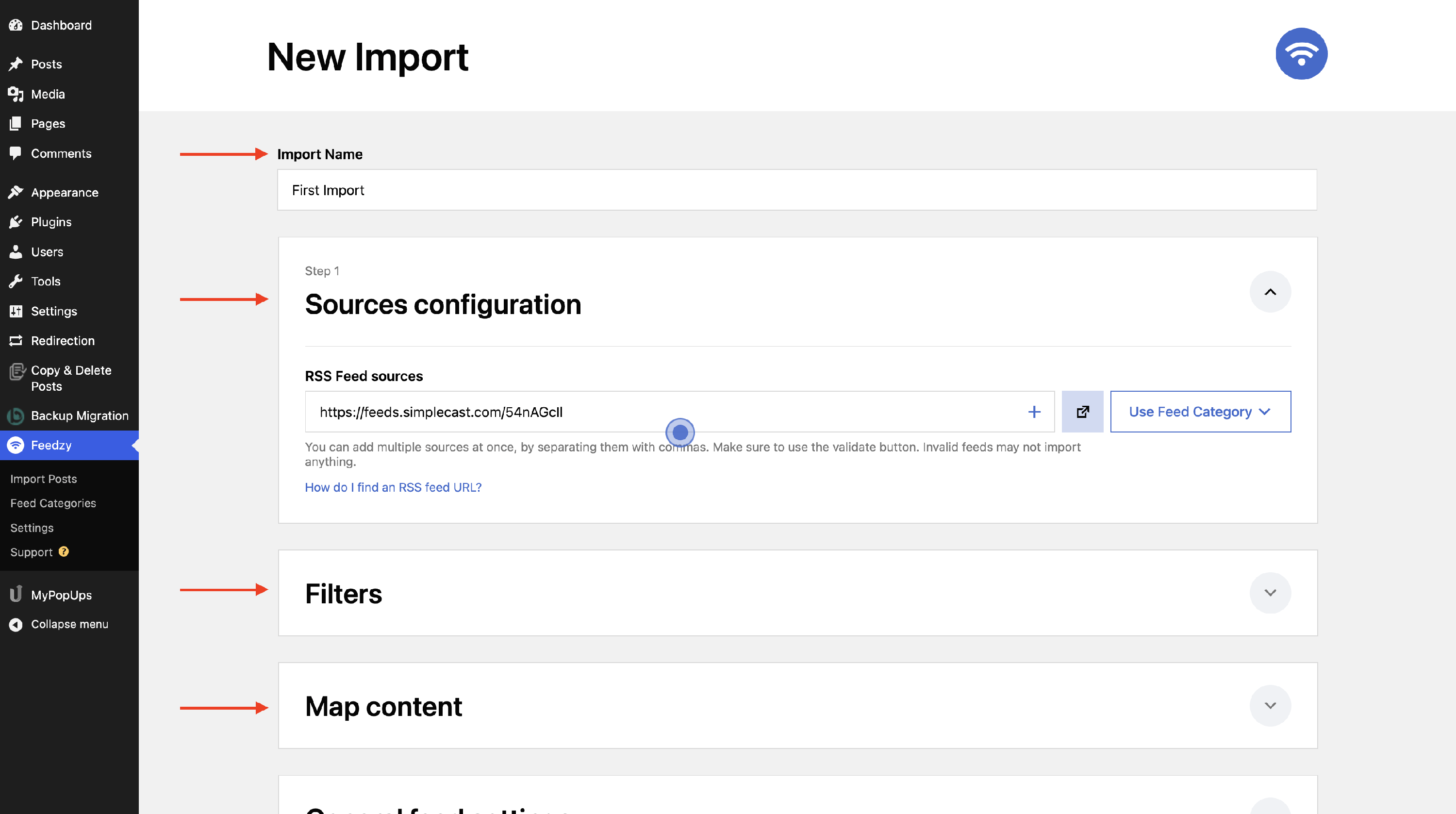The width and height of the screenshot is (1456, 814).
Task: Open Backup Migration in sidebar
Action: pyautogui.click(x=79, y=415)
